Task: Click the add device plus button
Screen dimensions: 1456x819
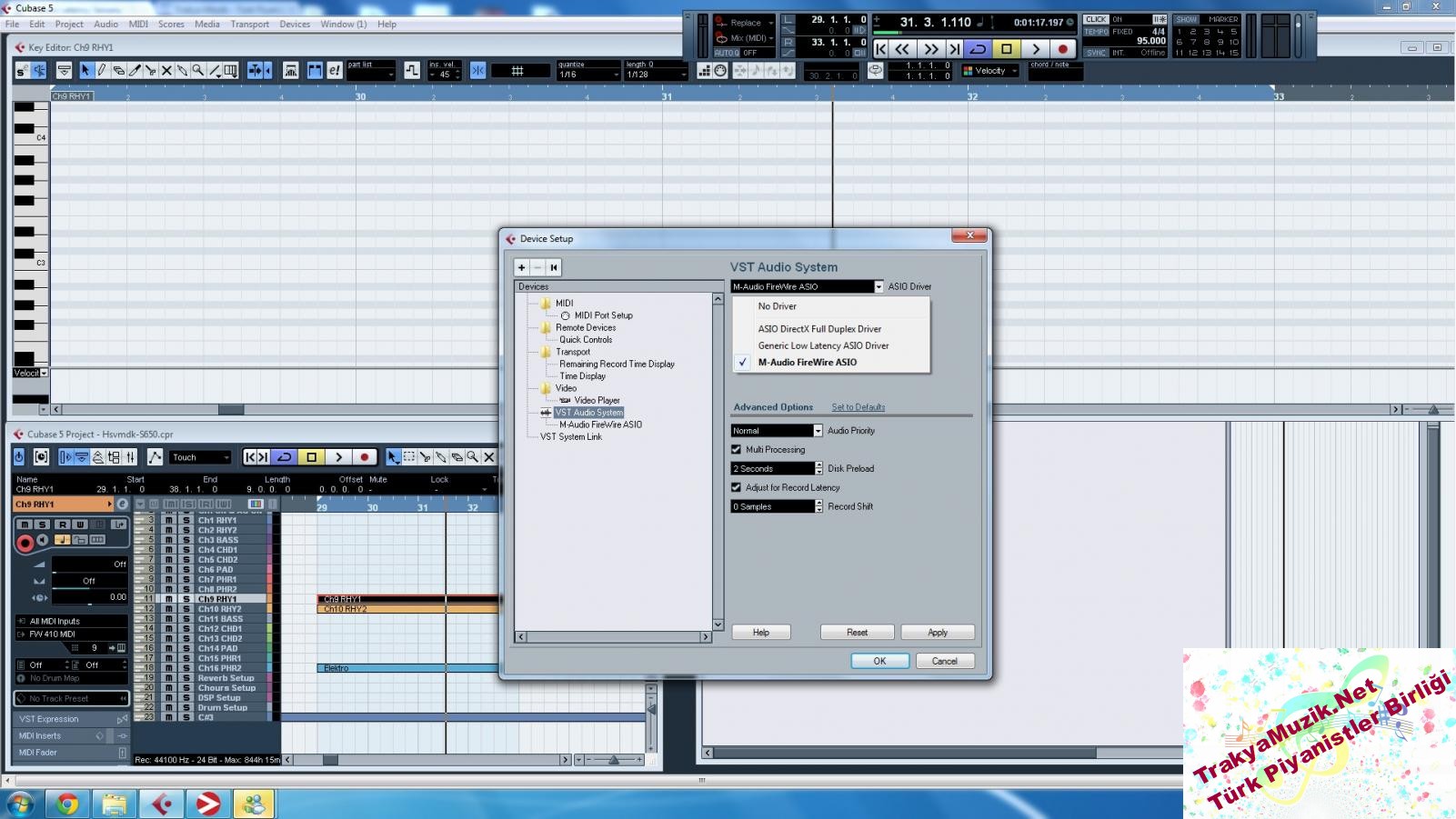Action: coord(522,267)
